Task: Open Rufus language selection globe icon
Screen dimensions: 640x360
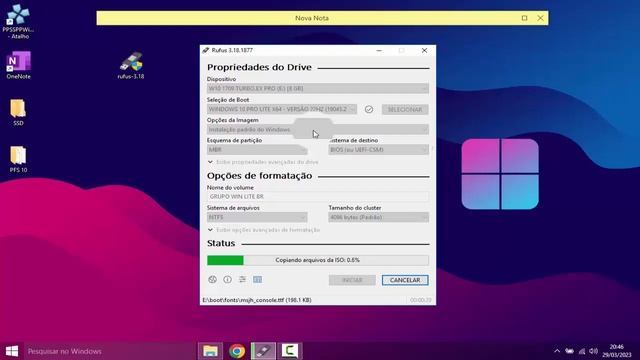Action: coord(212,280)
